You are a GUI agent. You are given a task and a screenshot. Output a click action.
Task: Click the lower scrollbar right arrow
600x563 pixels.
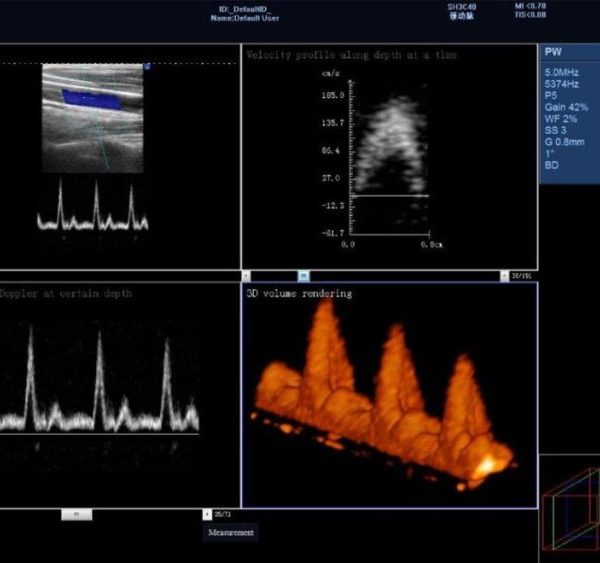[208, 514]
